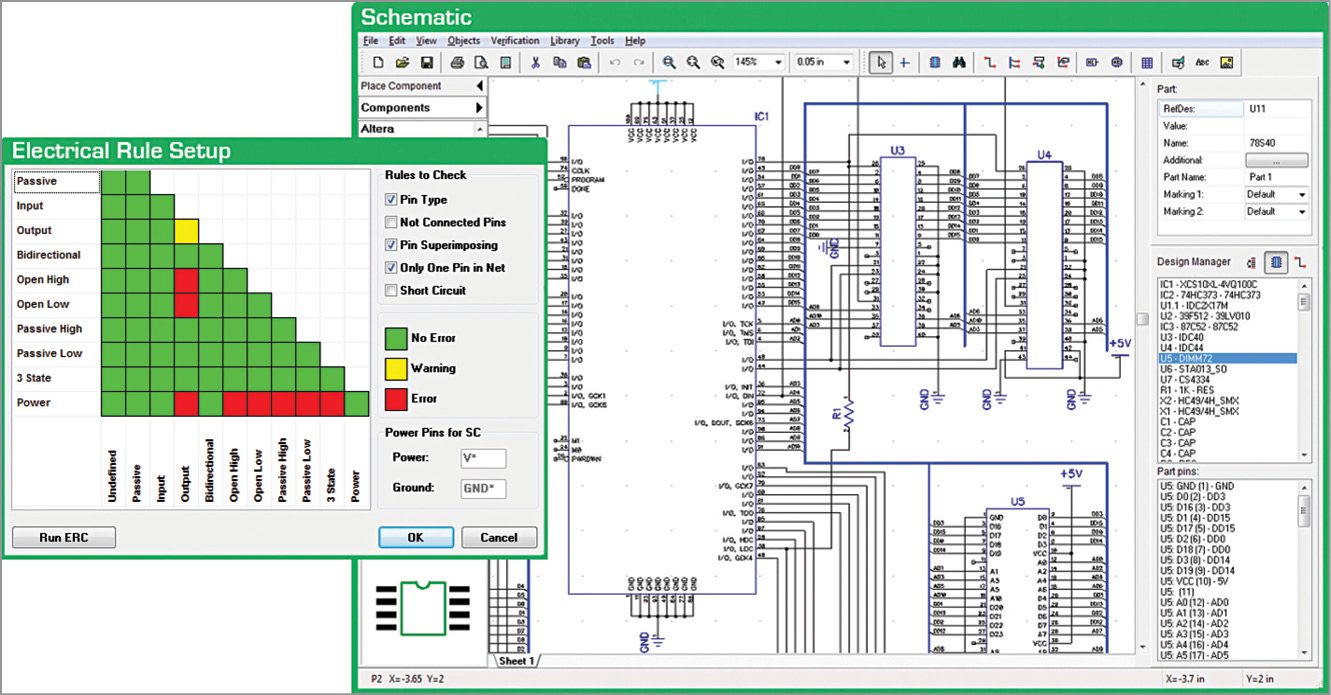
Task: Click the Run ERC button
Action: [64, 538]
